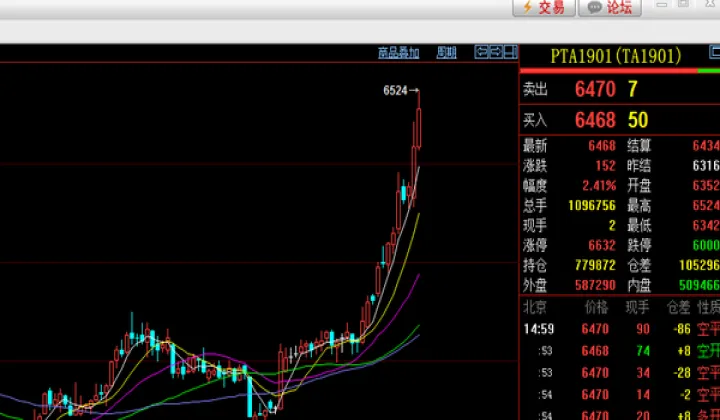Image resolution: width=720 pixels, height=420 pixels.
Task: Open the 论坛 forum button
Action: click(x=610, y=7)
